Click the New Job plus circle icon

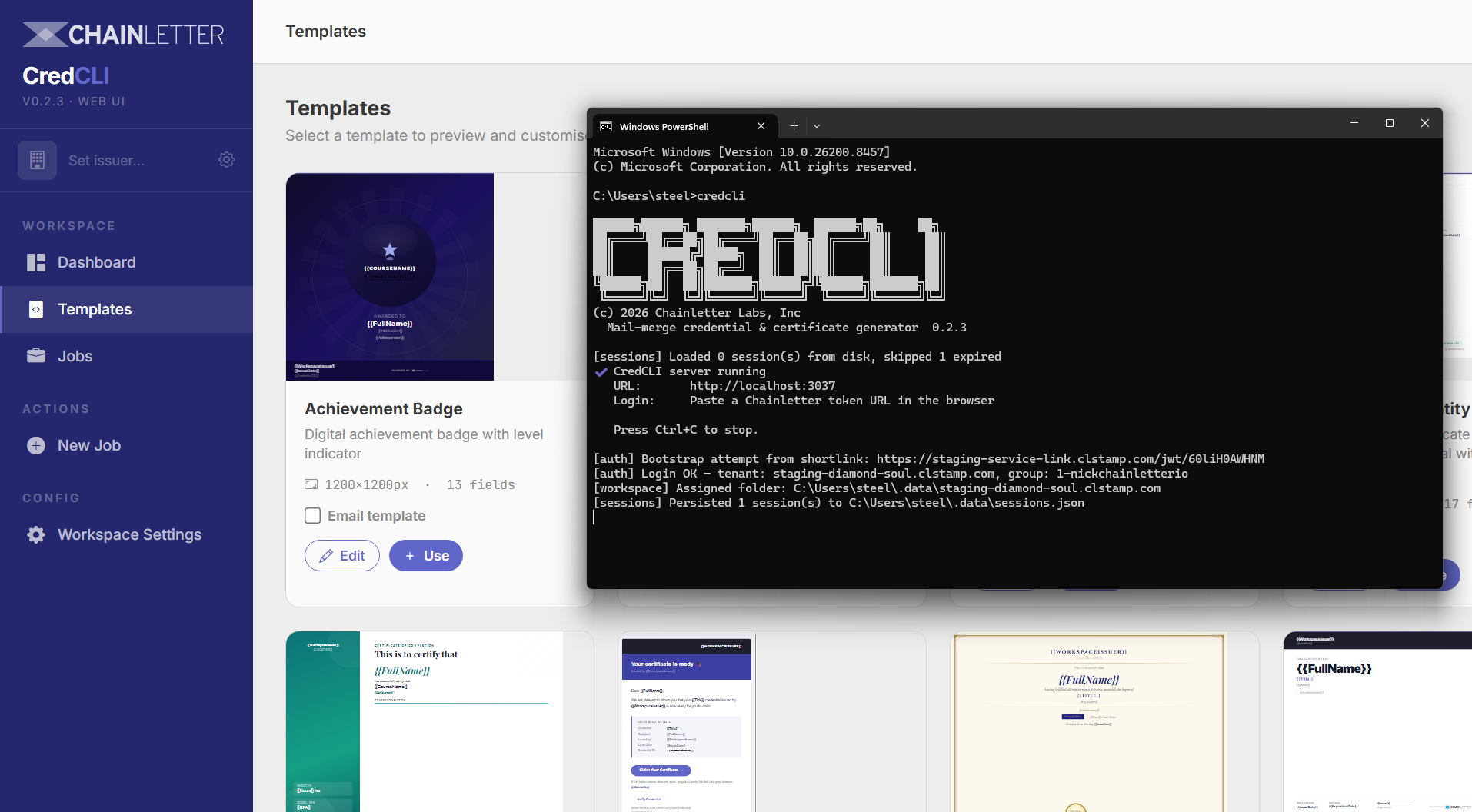36,445
